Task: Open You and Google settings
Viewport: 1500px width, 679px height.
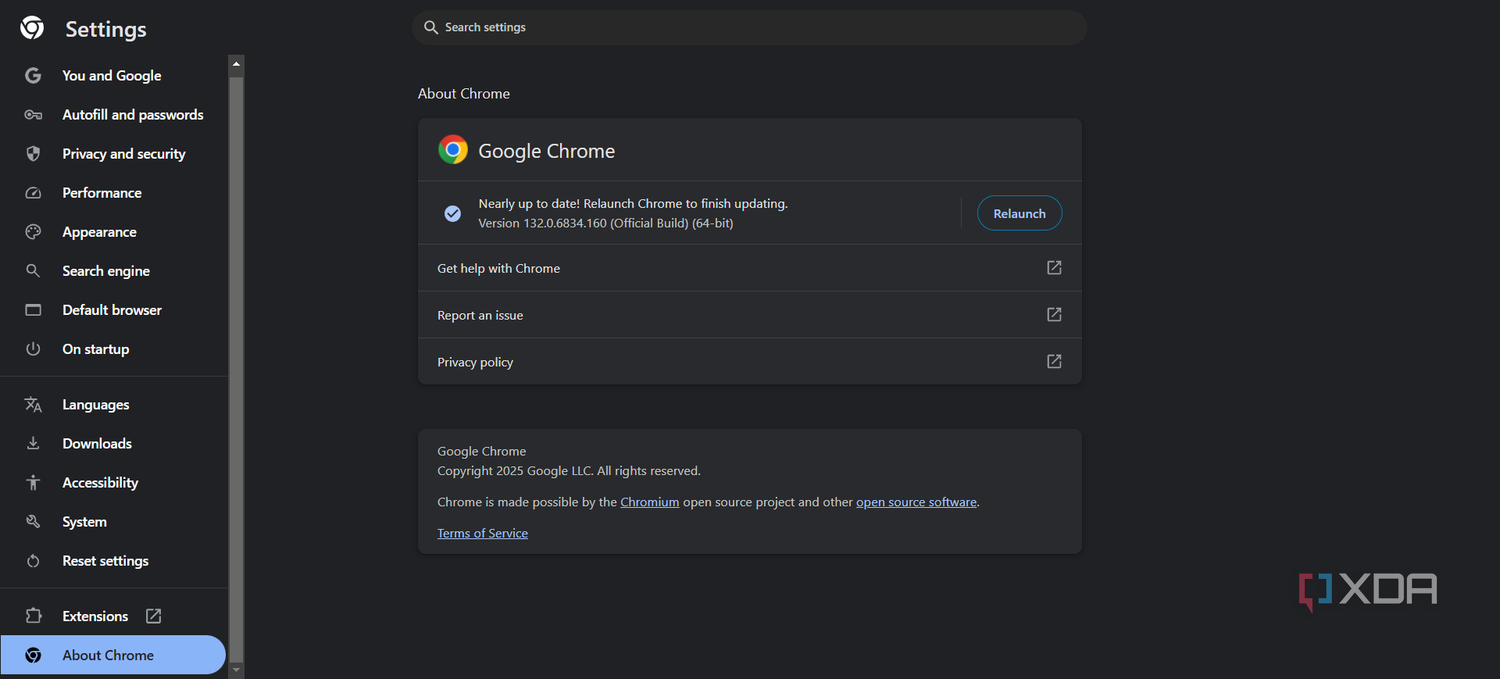Action: point(114,76)
